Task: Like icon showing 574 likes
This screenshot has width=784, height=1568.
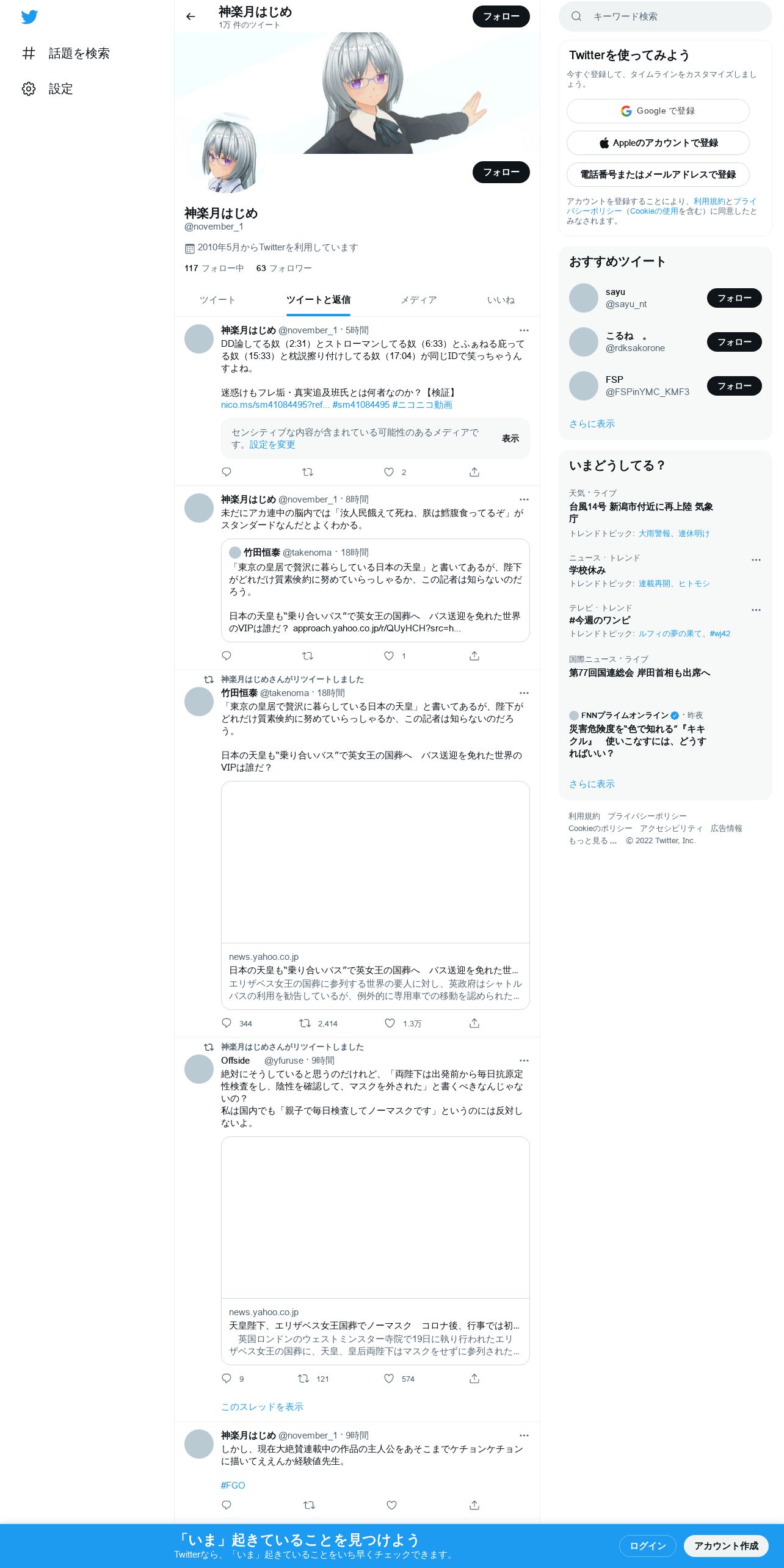Action: point(389,1379)
